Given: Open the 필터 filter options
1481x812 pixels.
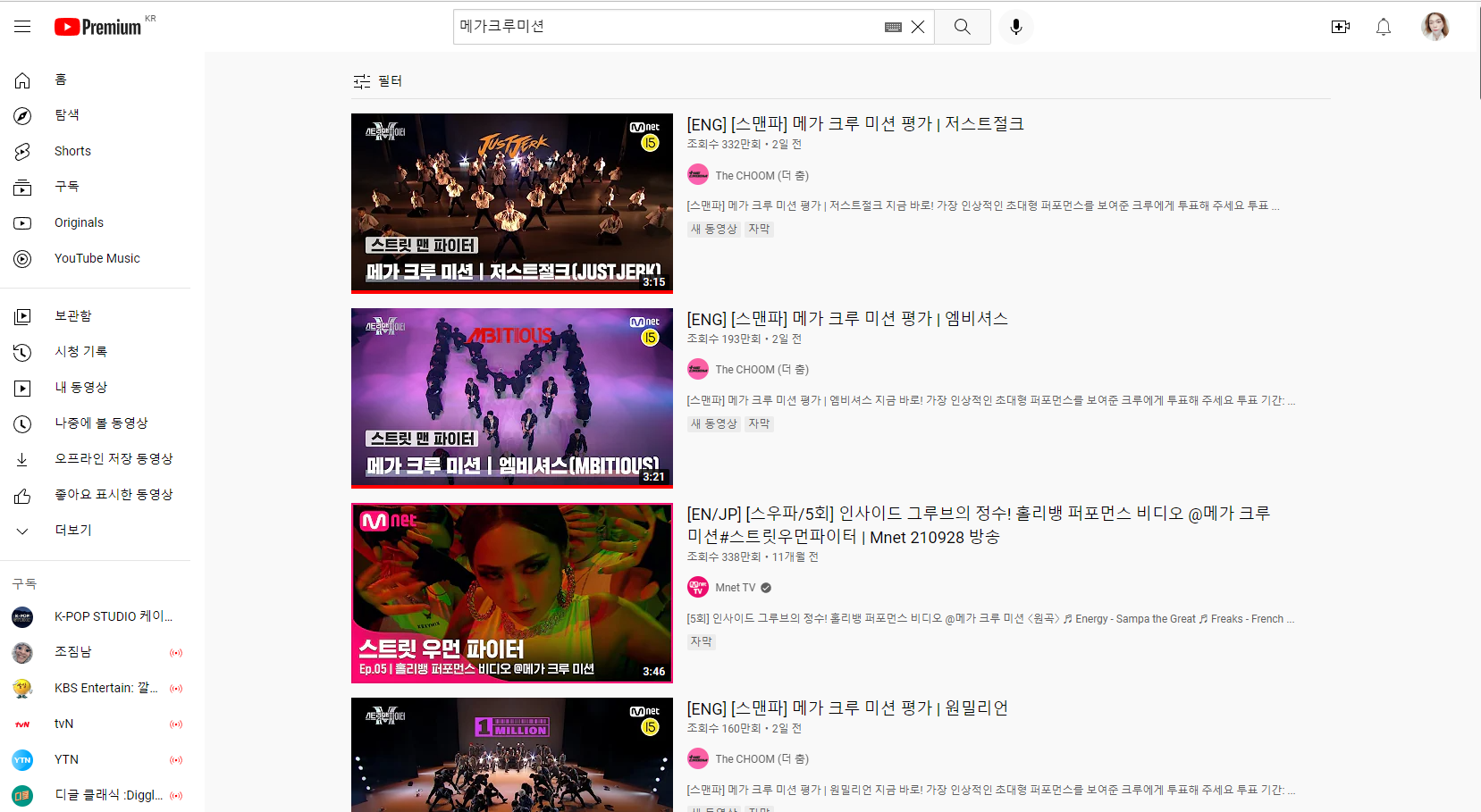Looking at the screenshot, I should 378,81.
